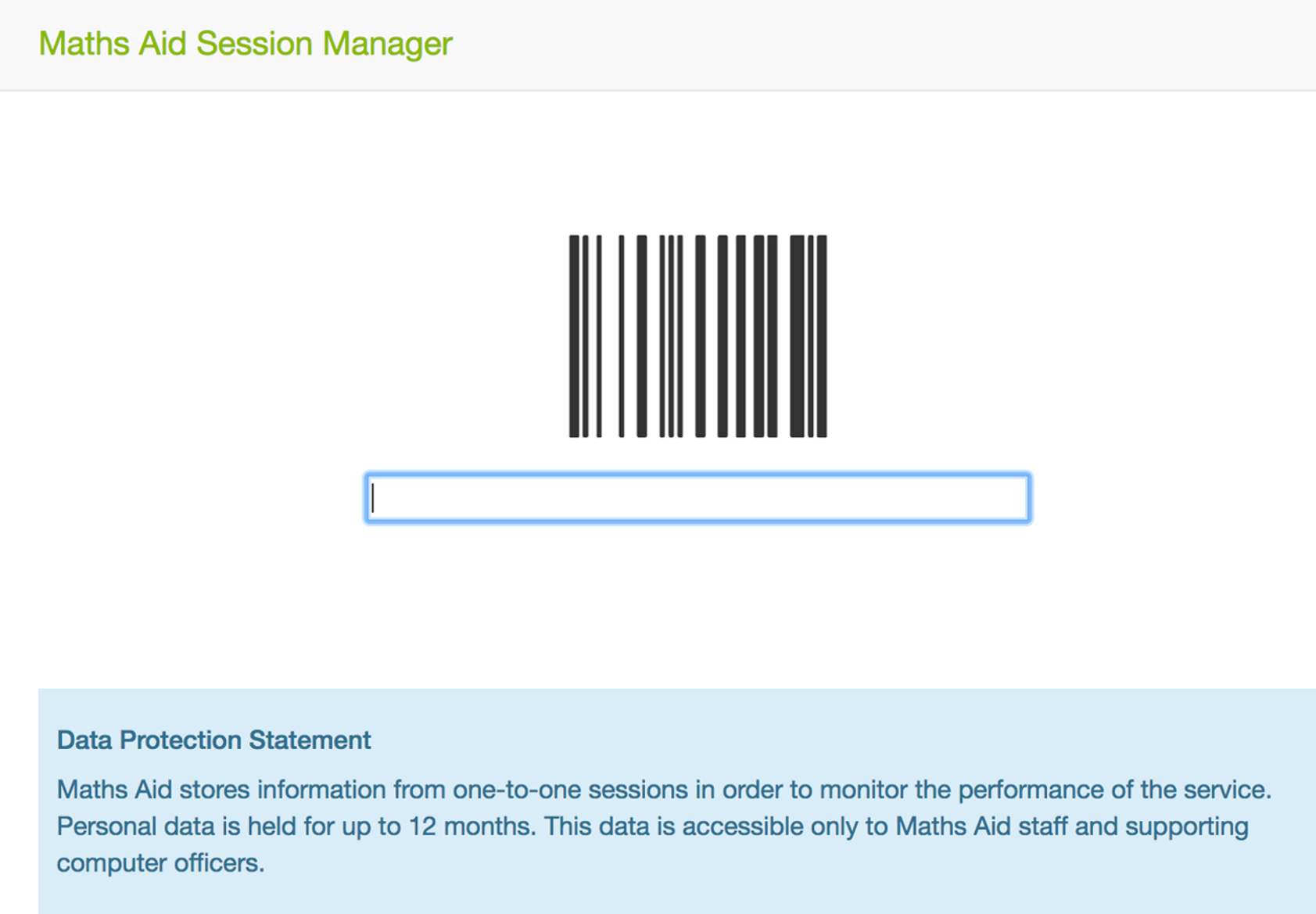Click the empty grey header bar area

pos(860,45)
